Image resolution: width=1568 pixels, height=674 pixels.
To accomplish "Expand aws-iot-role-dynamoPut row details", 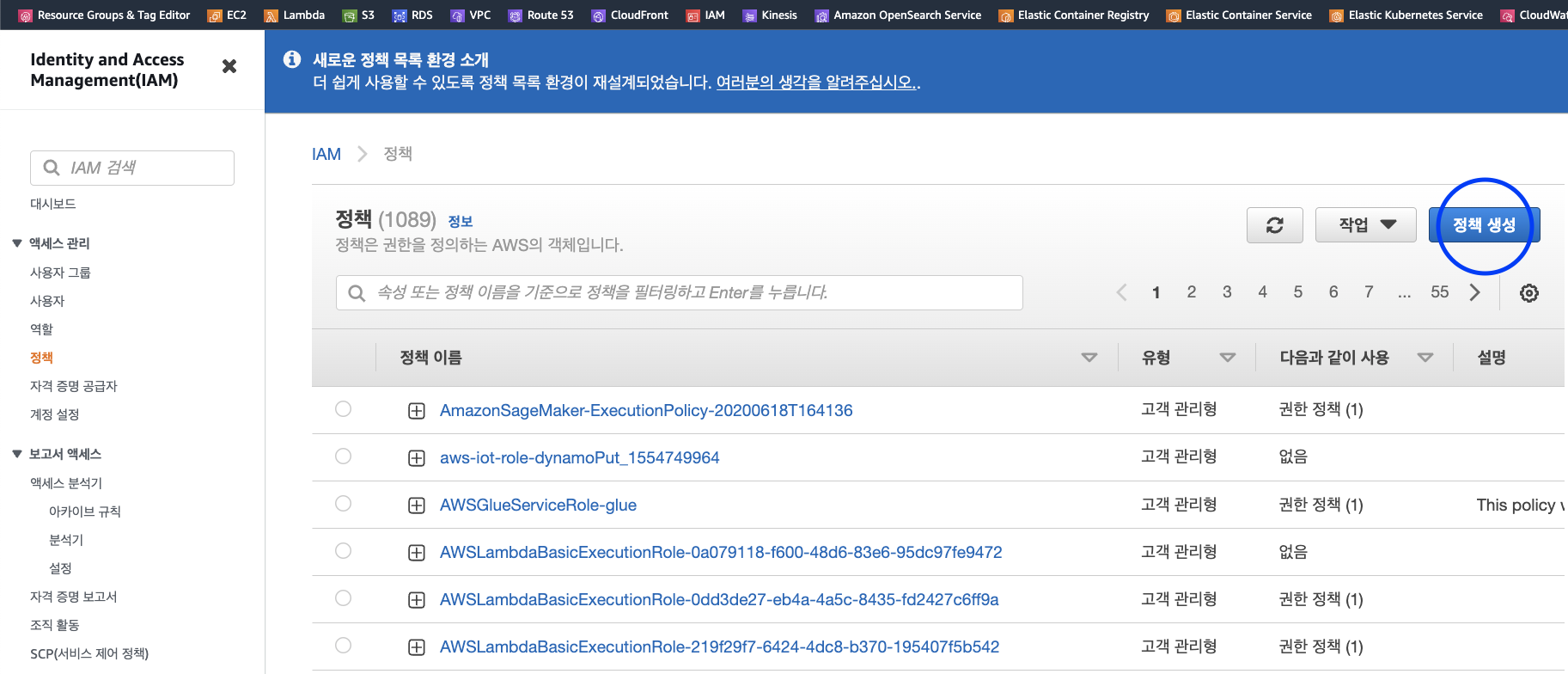I will pos(417,458).
